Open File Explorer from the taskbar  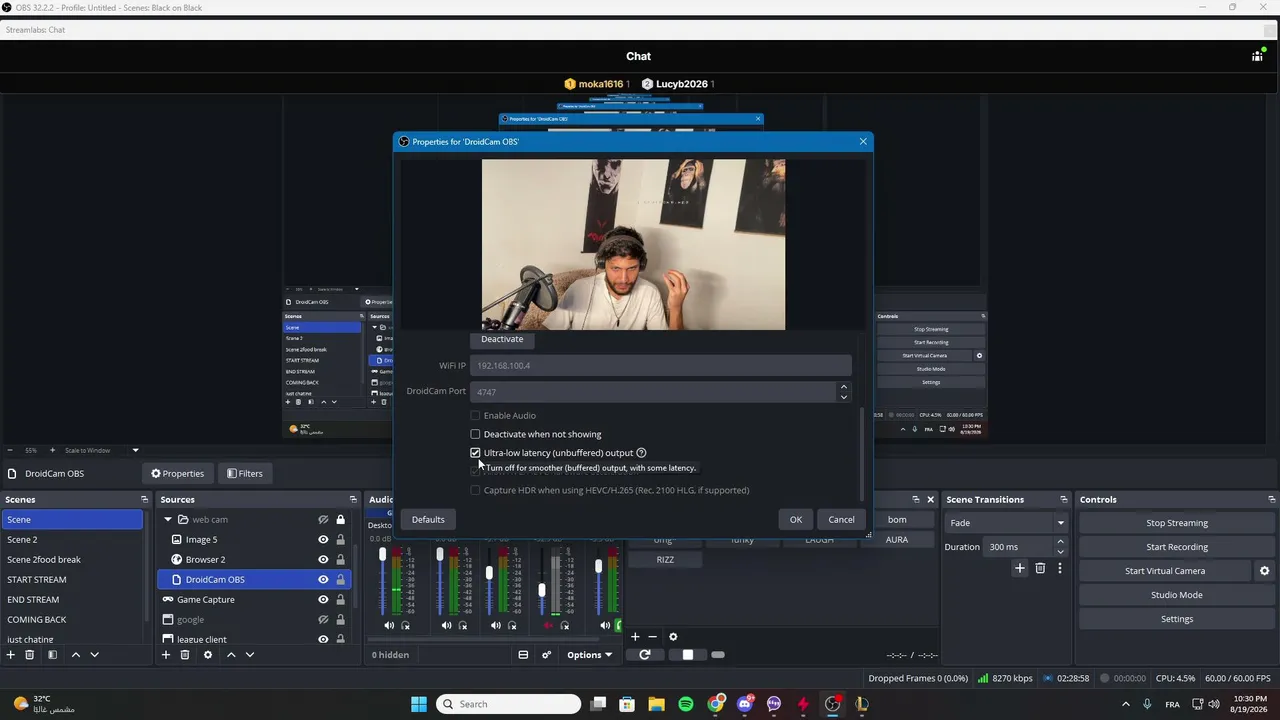[x=657, y=704]
